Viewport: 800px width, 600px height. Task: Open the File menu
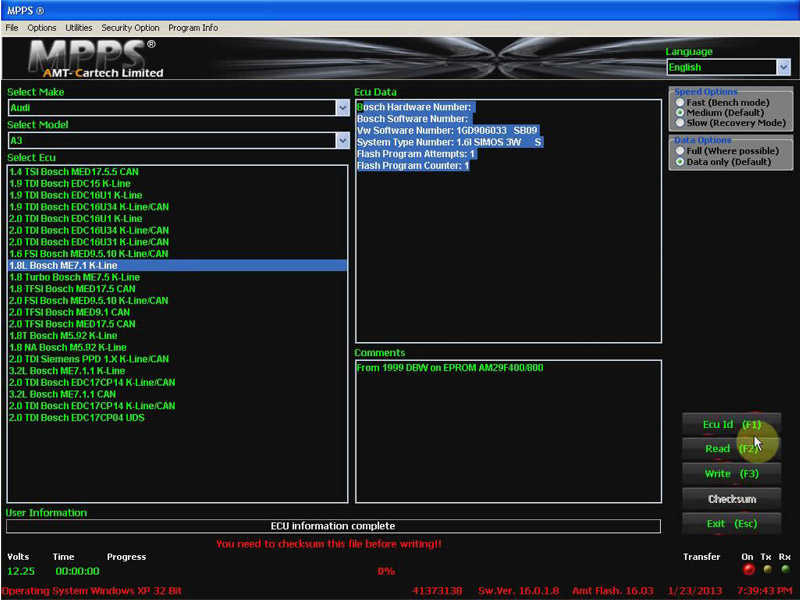pos(12,28)
